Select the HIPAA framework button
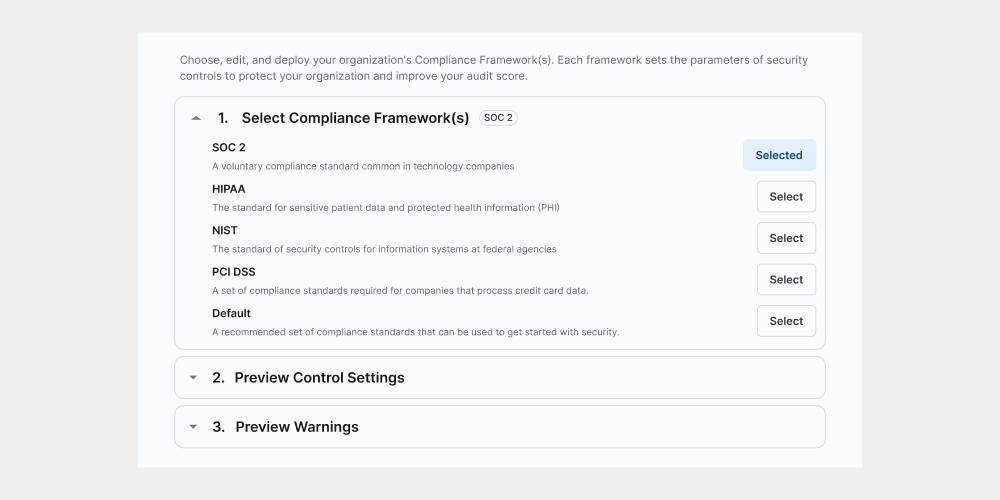 pos(786,197)
